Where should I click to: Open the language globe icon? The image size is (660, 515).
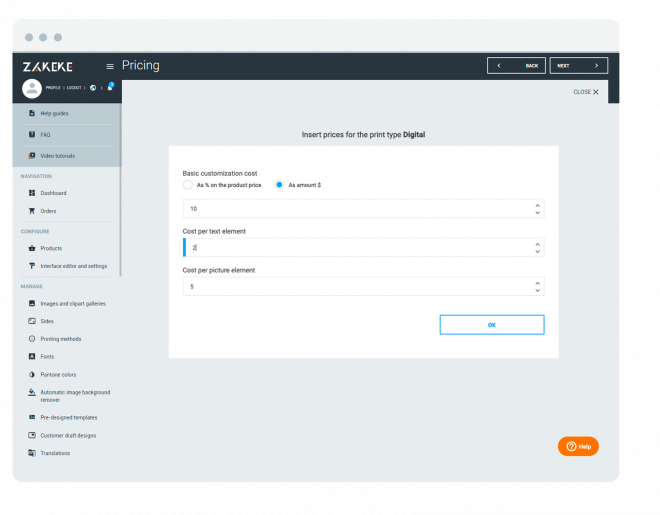click(x=93, y=88)
